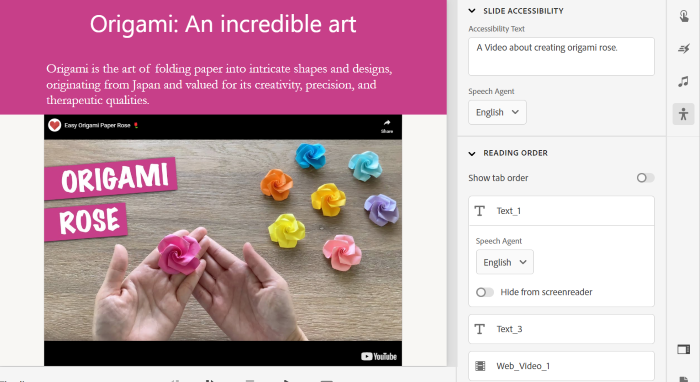Click the 'Accessibility Text' label
This screenshot has width=700, height=382.
(x=496, y=29)
